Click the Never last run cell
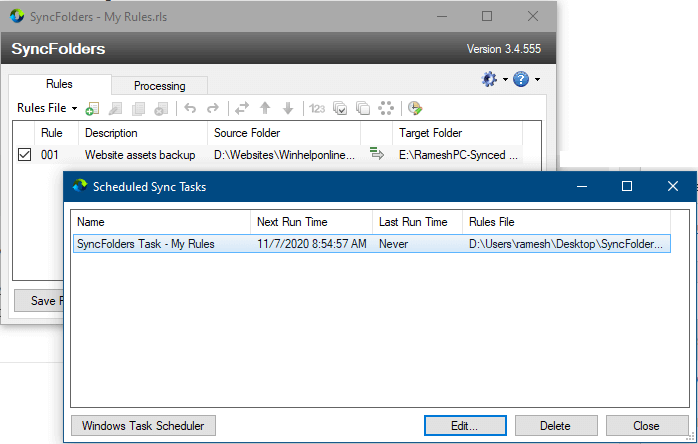698x444 pixels. click(x=394, y=244)
